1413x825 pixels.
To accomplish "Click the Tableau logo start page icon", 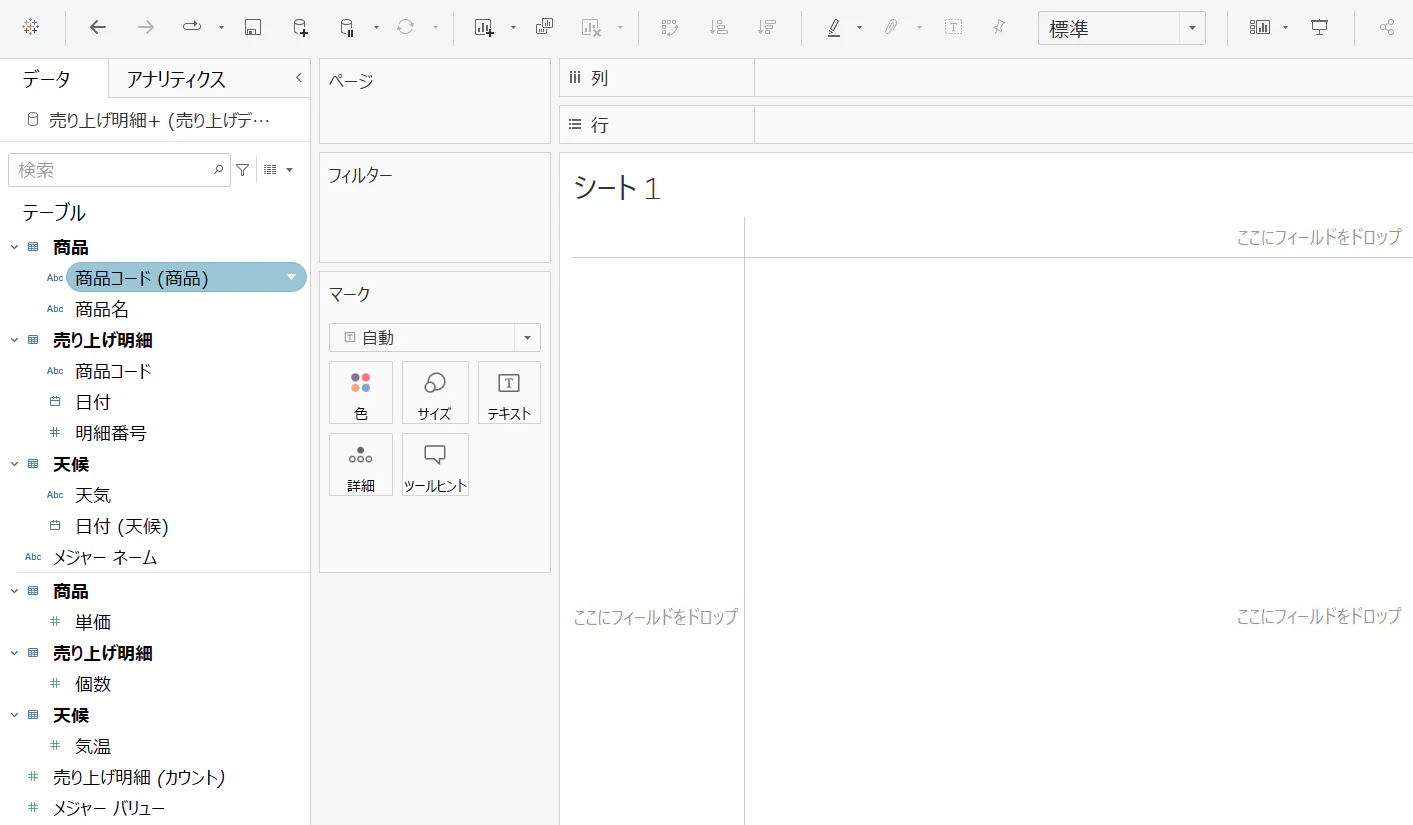I will [x=30, y=28].
